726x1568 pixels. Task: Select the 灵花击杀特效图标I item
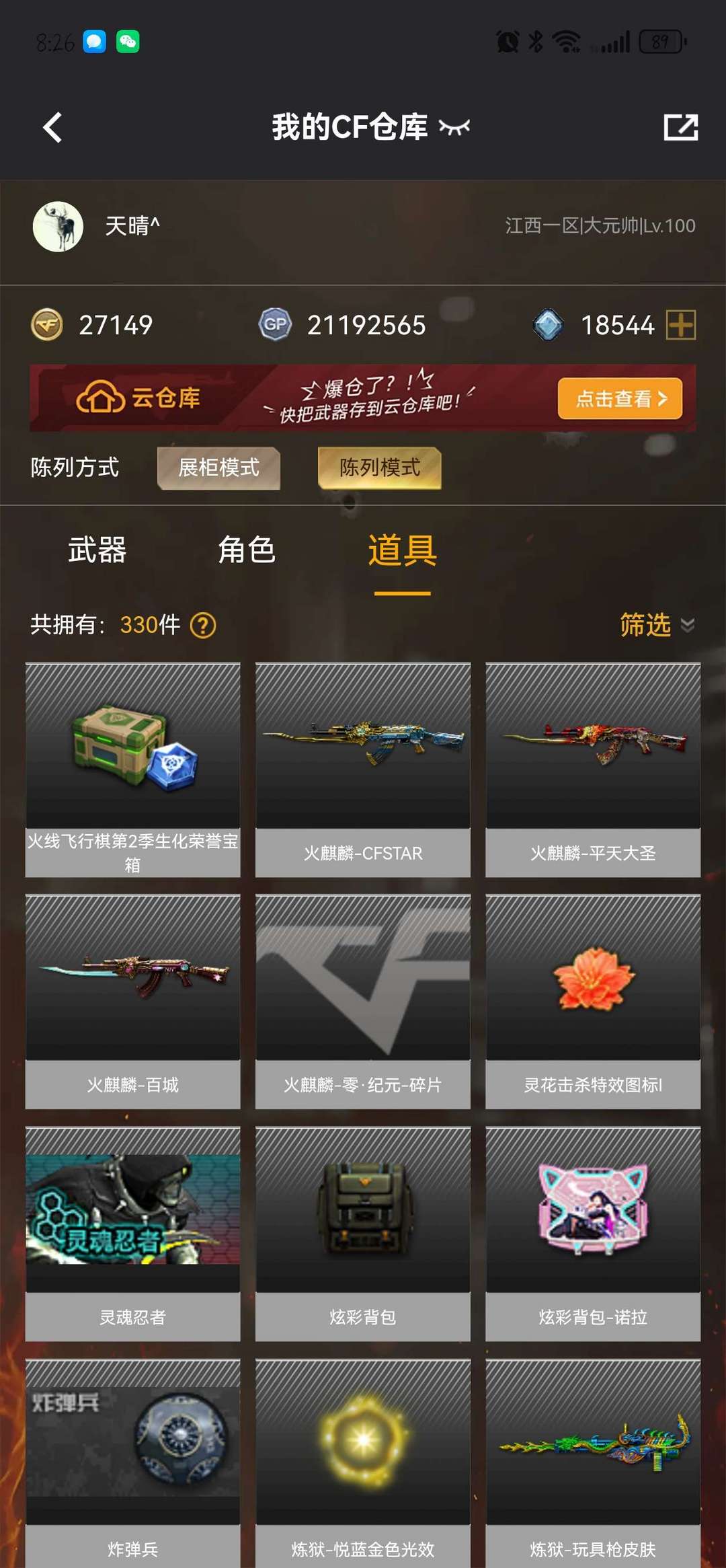coord(593,1001)
